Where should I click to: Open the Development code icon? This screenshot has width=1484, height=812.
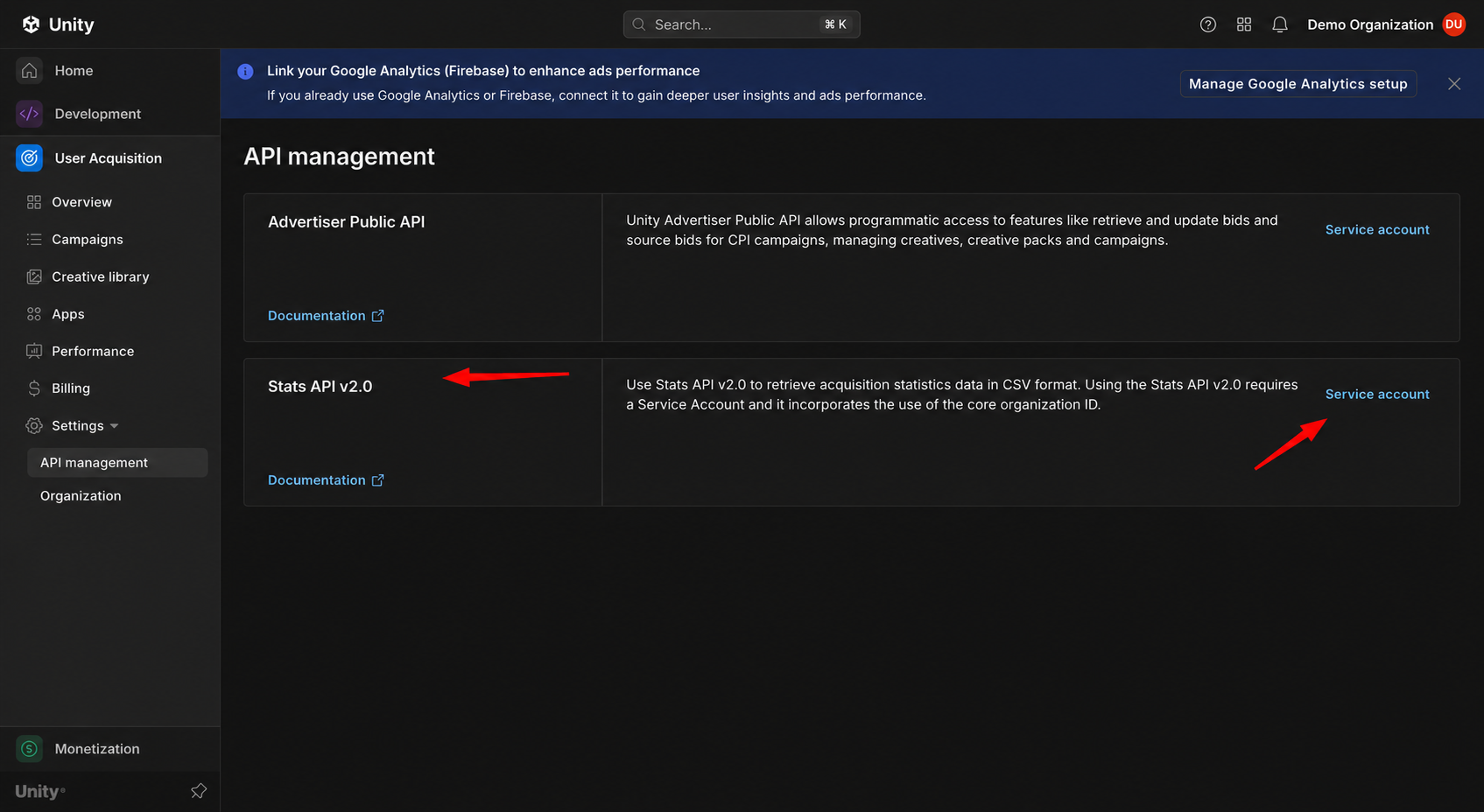tap(30, 114)
